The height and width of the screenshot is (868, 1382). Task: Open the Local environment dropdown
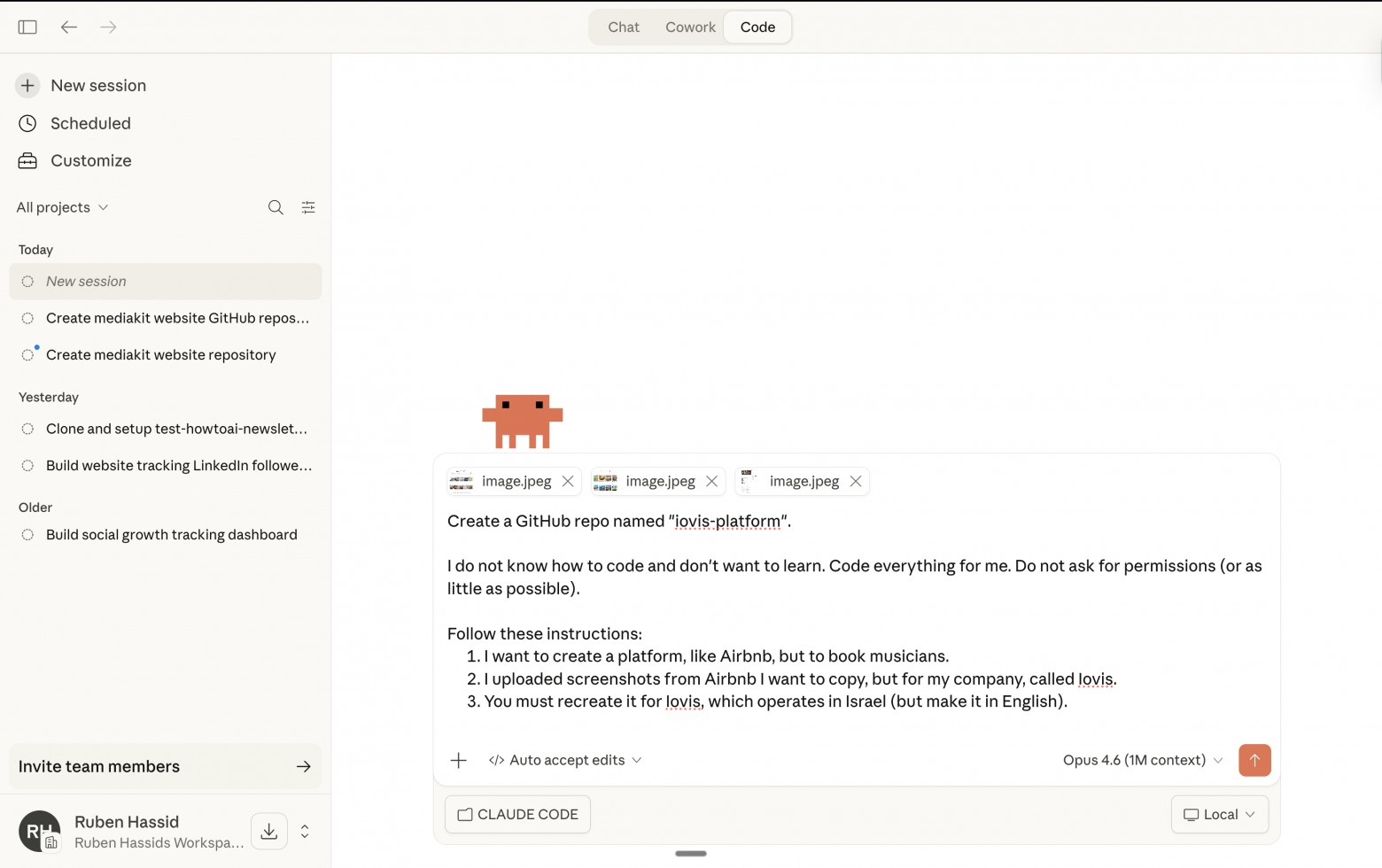1220,814
